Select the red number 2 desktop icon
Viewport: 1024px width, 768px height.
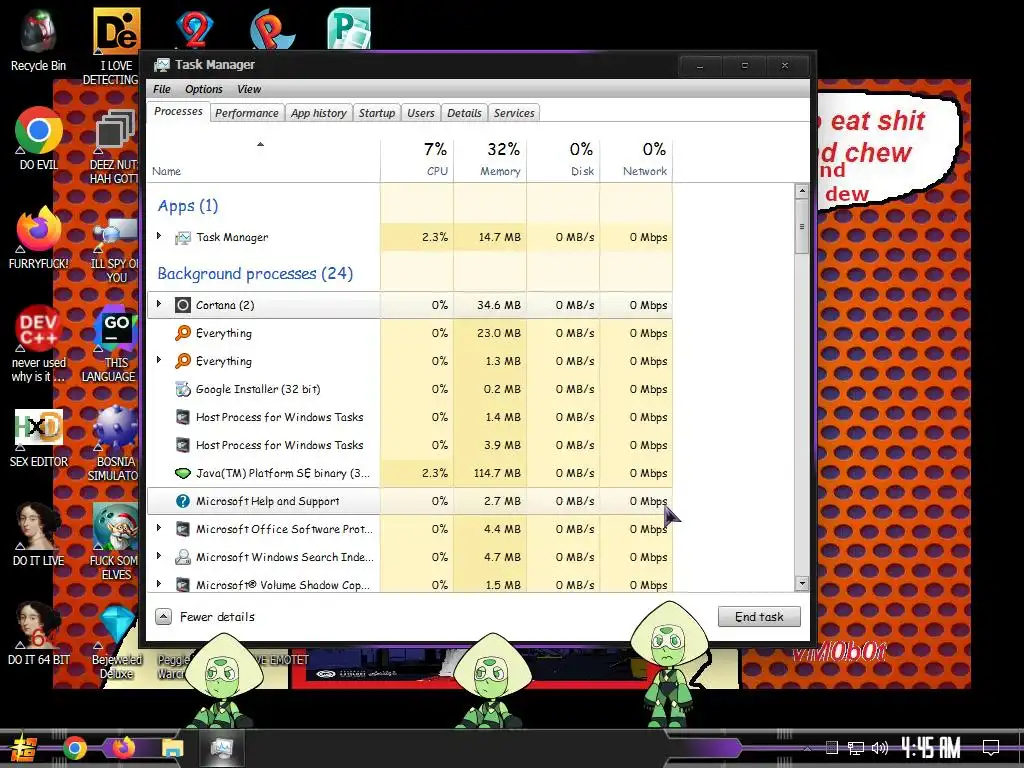tap(195, 27)
